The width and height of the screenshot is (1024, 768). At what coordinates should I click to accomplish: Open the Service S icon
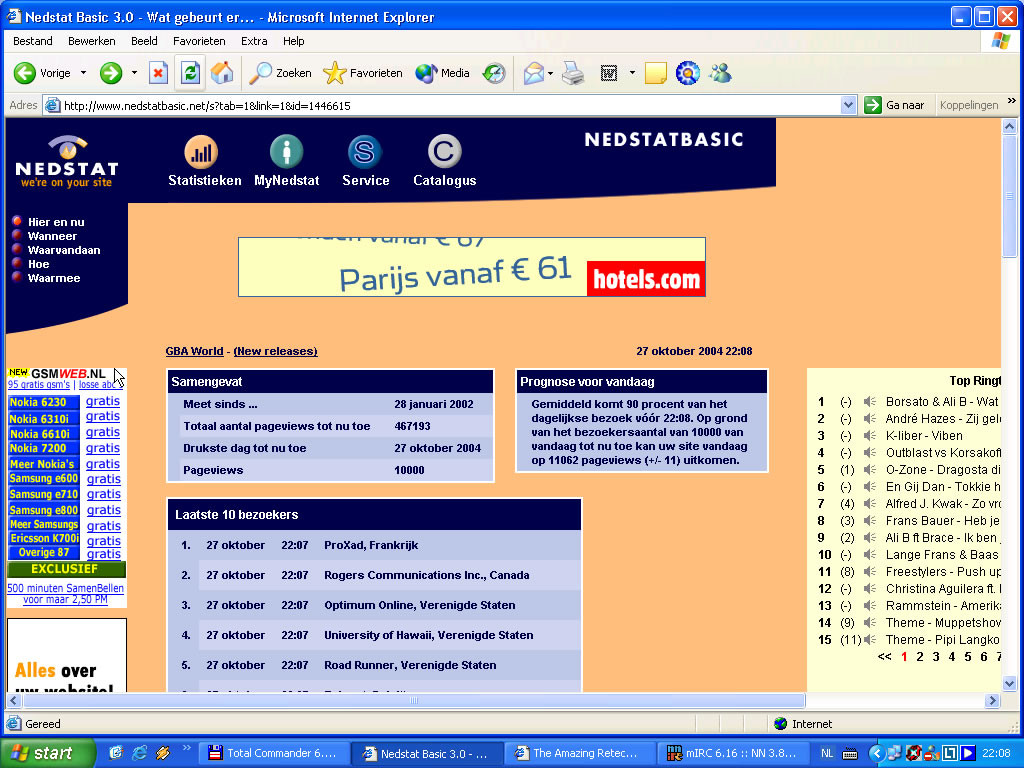[x=364, y=152]
